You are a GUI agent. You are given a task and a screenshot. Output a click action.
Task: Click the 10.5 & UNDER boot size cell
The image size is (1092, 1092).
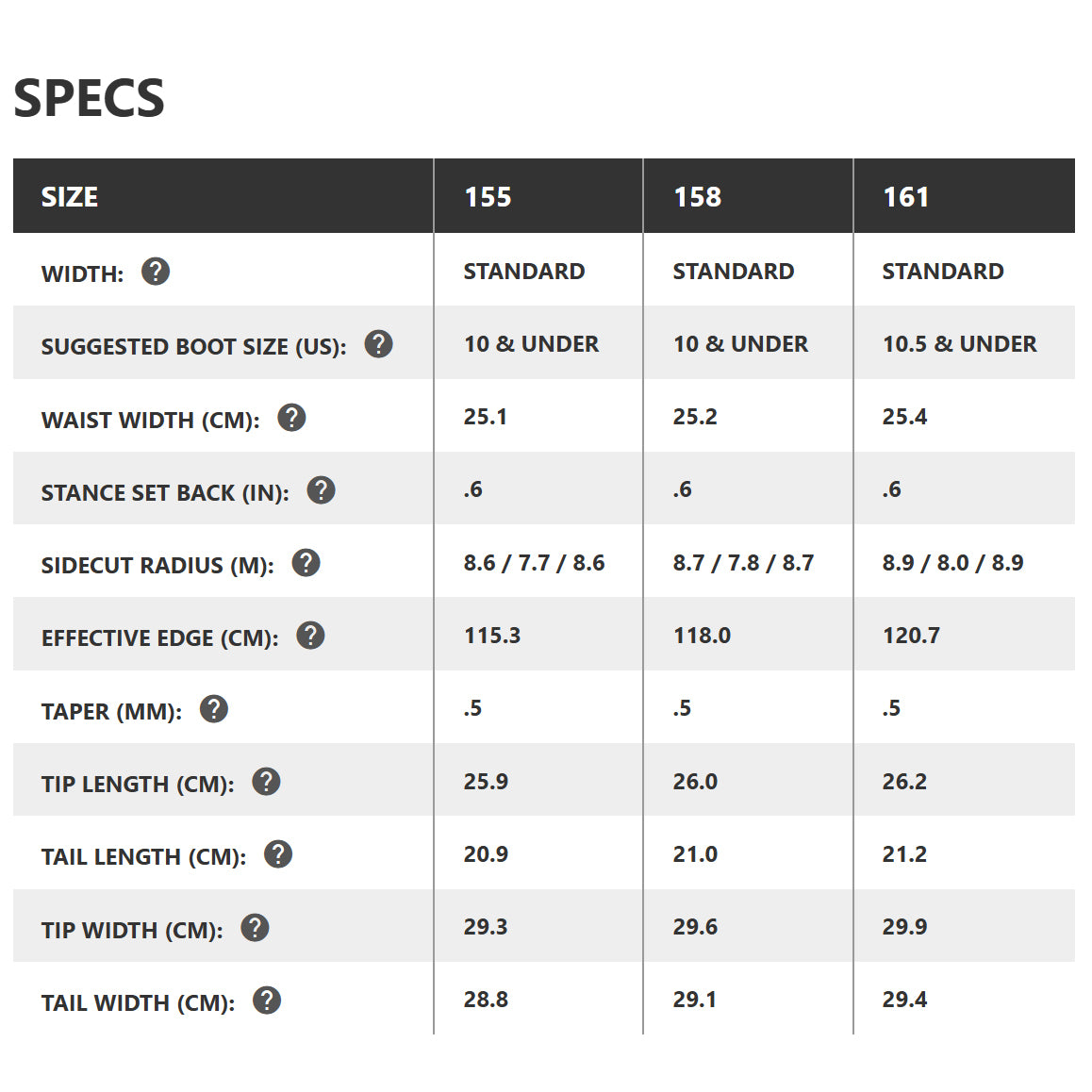point(959,344)
